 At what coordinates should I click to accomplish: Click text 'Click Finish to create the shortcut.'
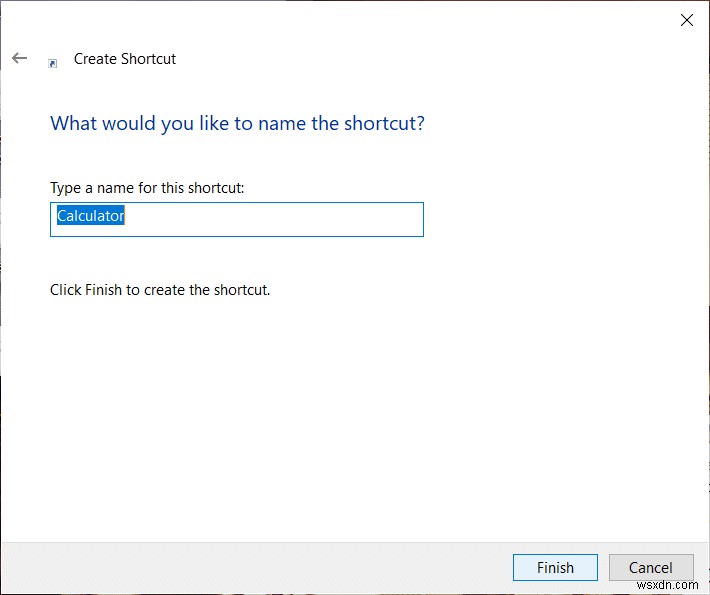[x=160, y=290]
